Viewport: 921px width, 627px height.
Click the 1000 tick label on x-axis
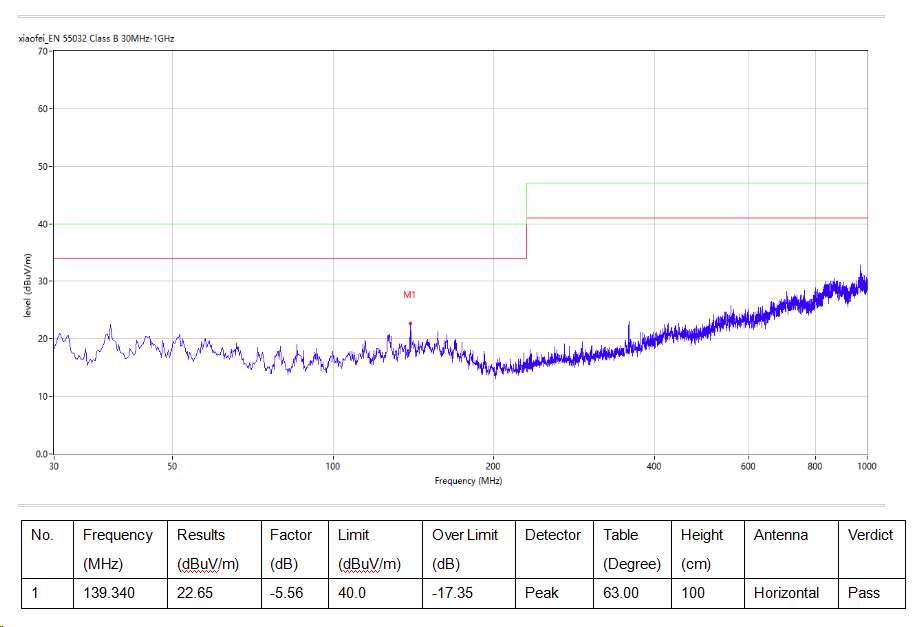click(x=866, y=466)
